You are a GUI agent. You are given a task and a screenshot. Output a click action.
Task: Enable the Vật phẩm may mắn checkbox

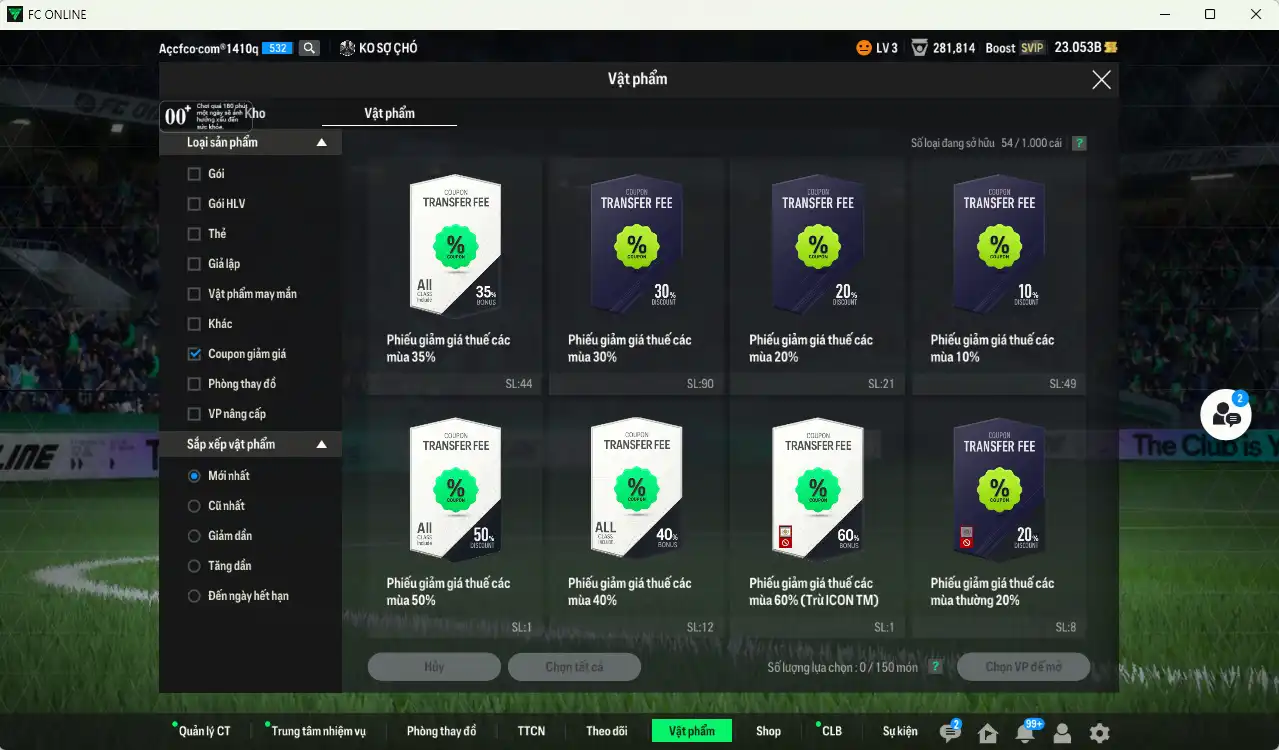coord(194,294)
